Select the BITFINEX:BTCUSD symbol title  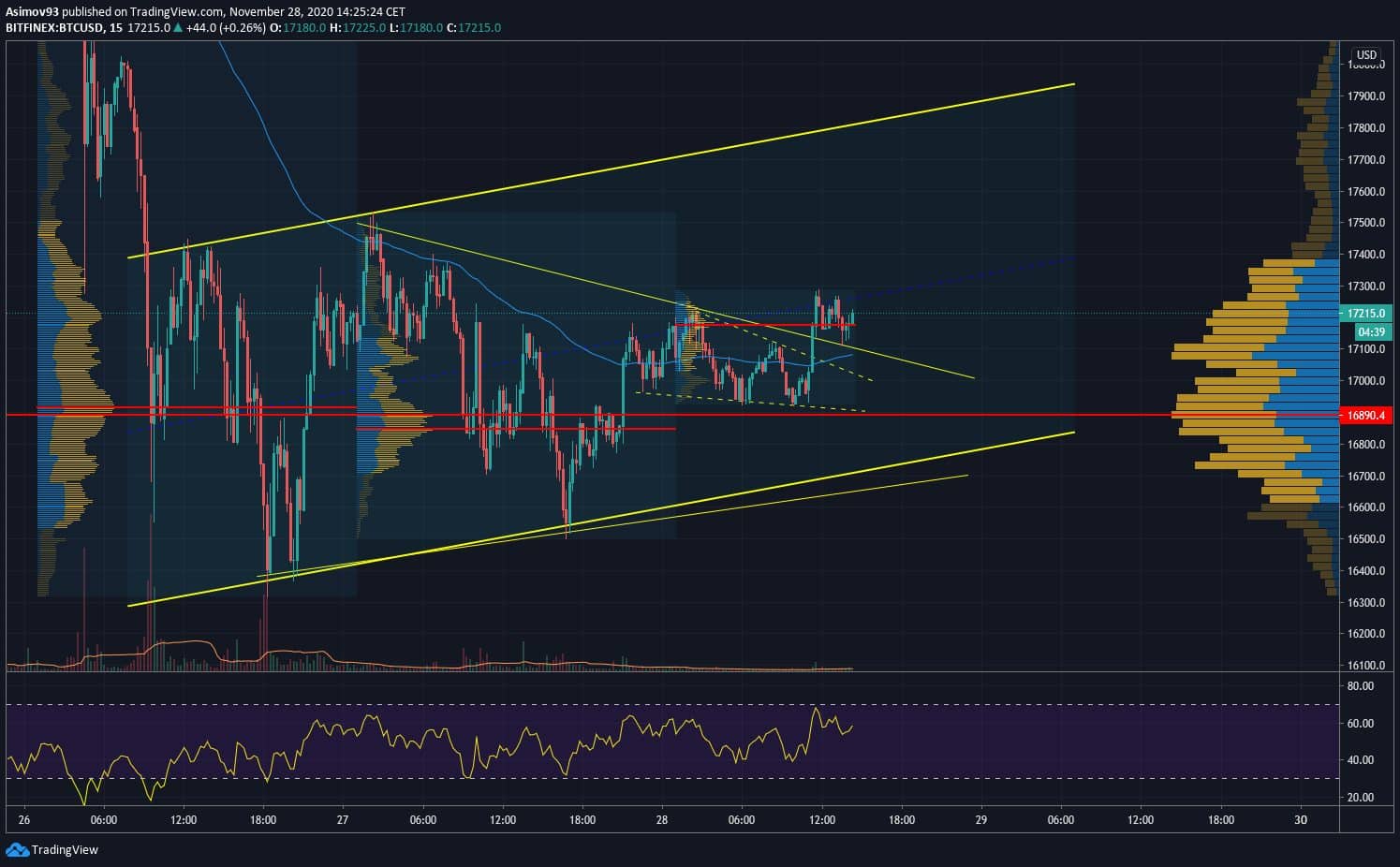(53, 28)
